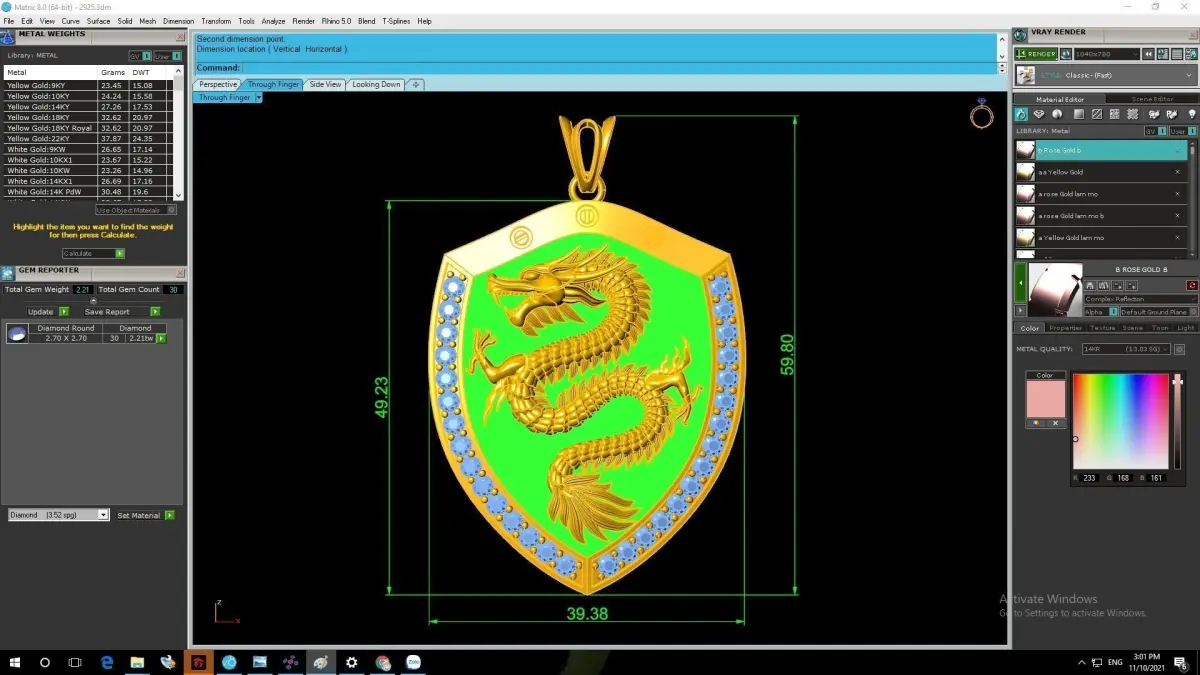Open Chrome from the taskbar
Image resolution: width=1200 pixels, height=675 pixels.
pos(382,662)
